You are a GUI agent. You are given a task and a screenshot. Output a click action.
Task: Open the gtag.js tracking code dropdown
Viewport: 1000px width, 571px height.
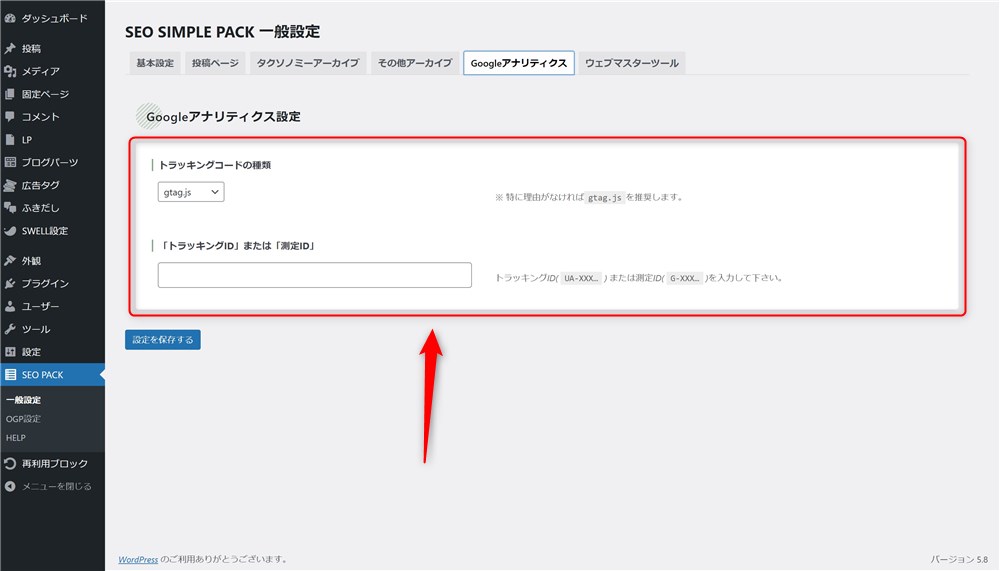click(x=191, y=192)
